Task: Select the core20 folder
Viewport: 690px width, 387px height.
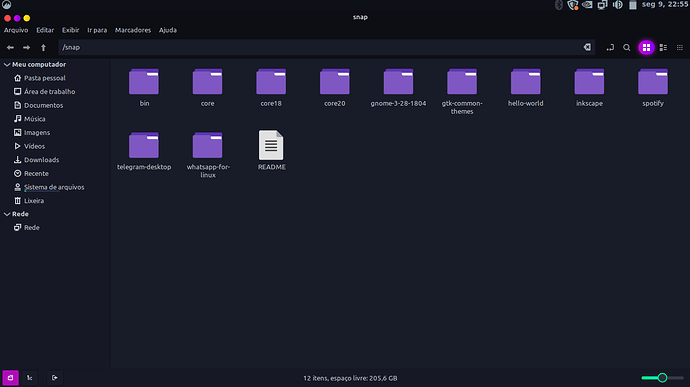Action: 334,82
